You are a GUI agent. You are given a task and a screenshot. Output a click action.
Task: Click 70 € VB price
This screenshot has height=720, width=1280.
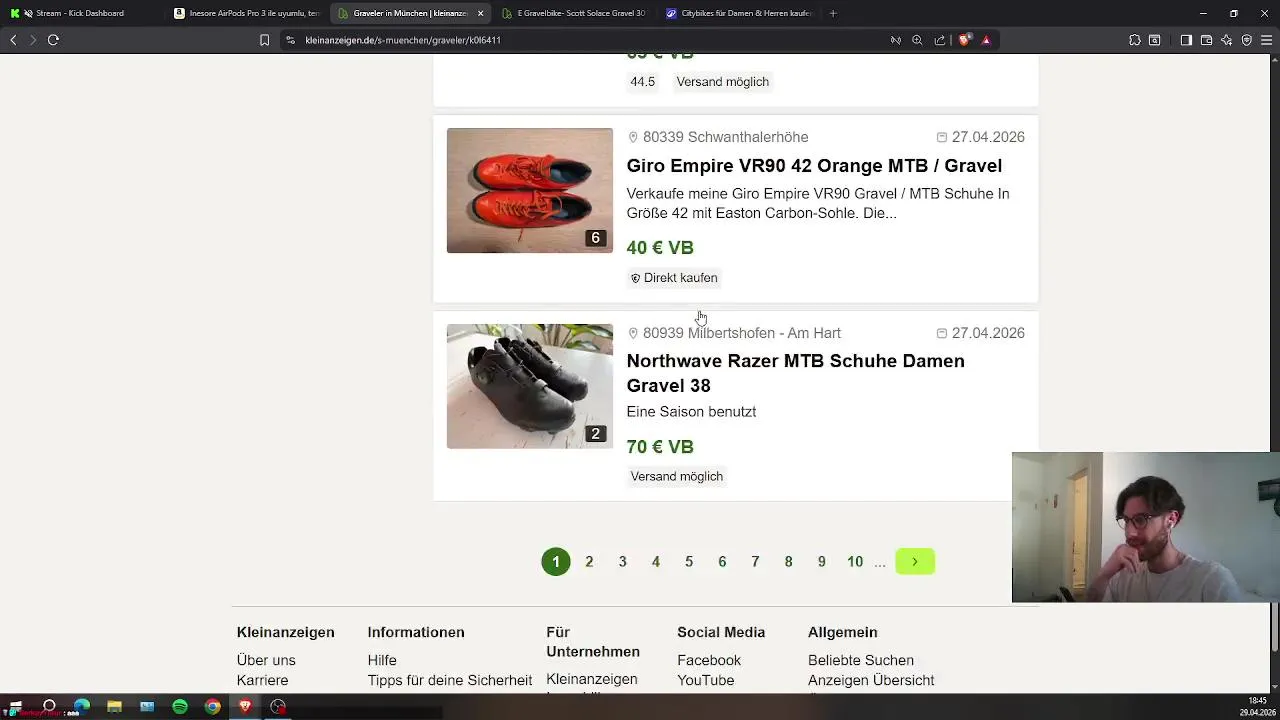660,447
